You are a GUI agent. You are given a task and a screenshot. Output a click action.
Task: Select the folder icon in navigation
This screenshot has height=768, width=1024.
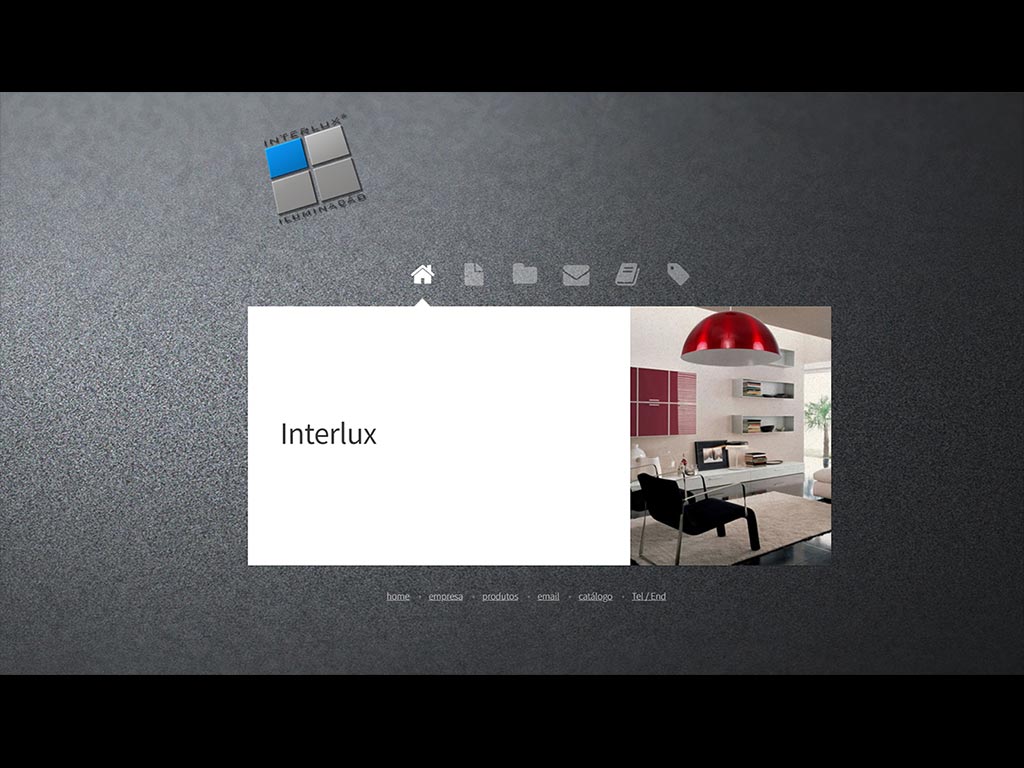(x=525, y=274)
